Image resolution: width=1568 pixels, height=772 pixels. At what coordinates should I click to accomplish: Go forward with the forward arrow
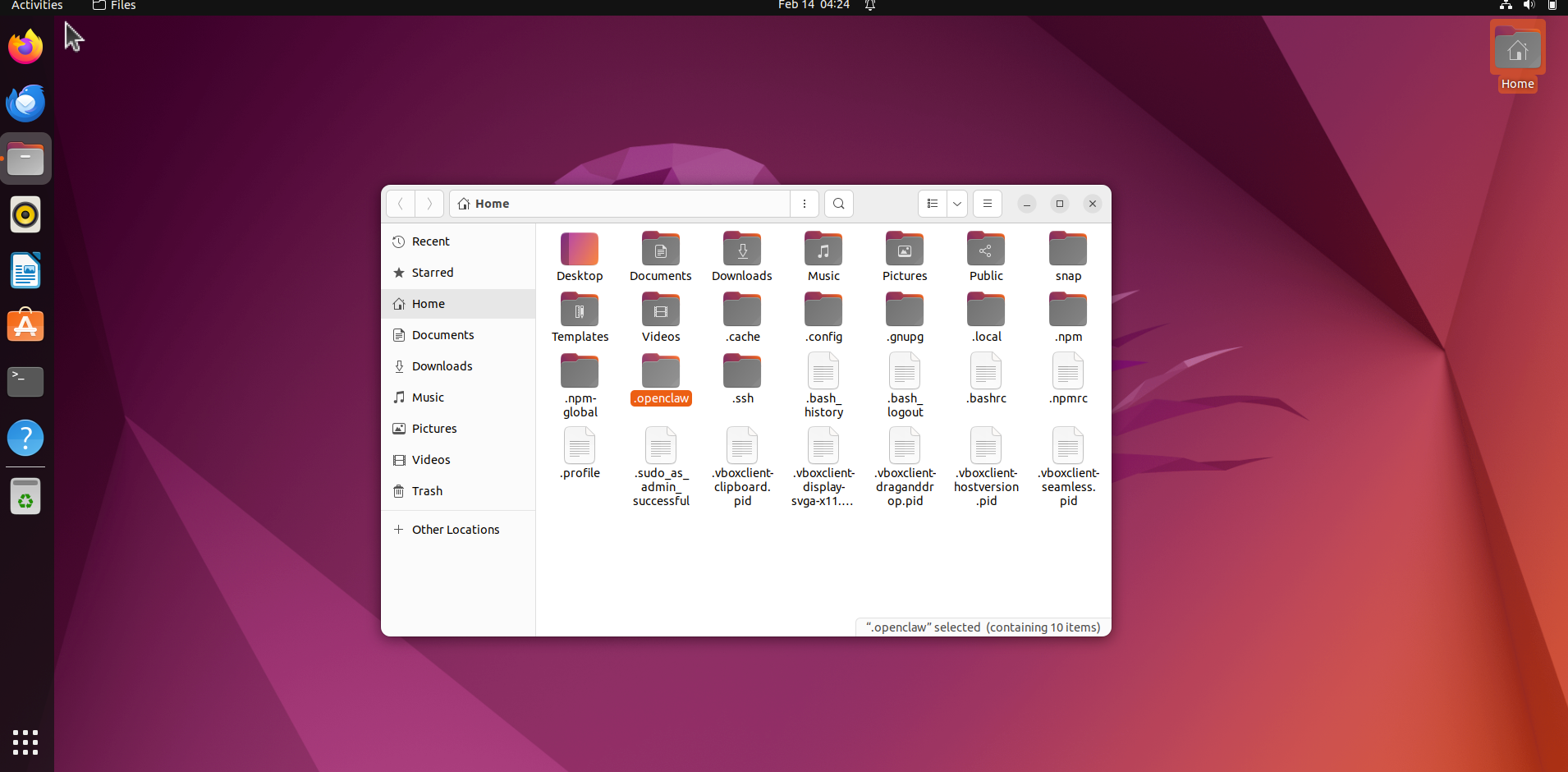pos(429,204)
